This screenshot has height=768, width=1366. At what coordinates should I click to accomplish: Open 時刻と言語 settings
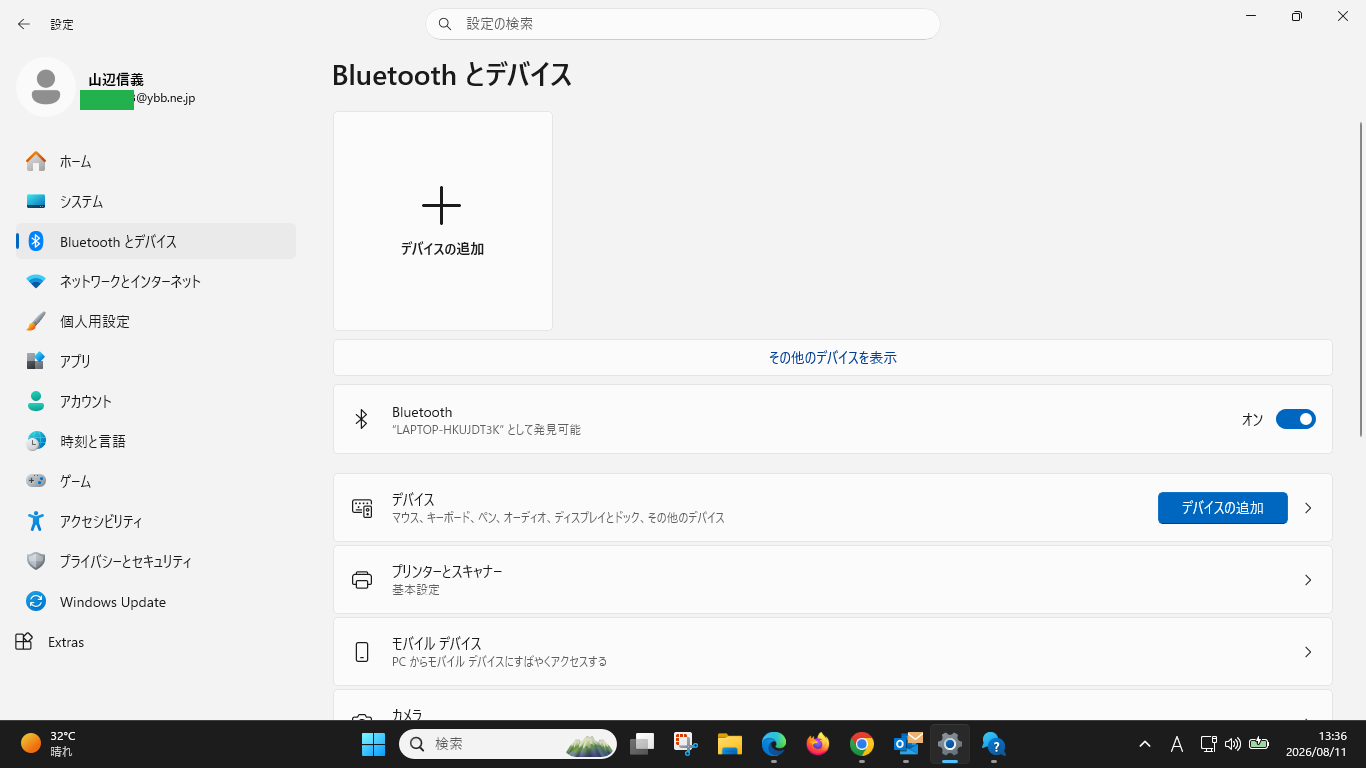[x=156, y=441]
